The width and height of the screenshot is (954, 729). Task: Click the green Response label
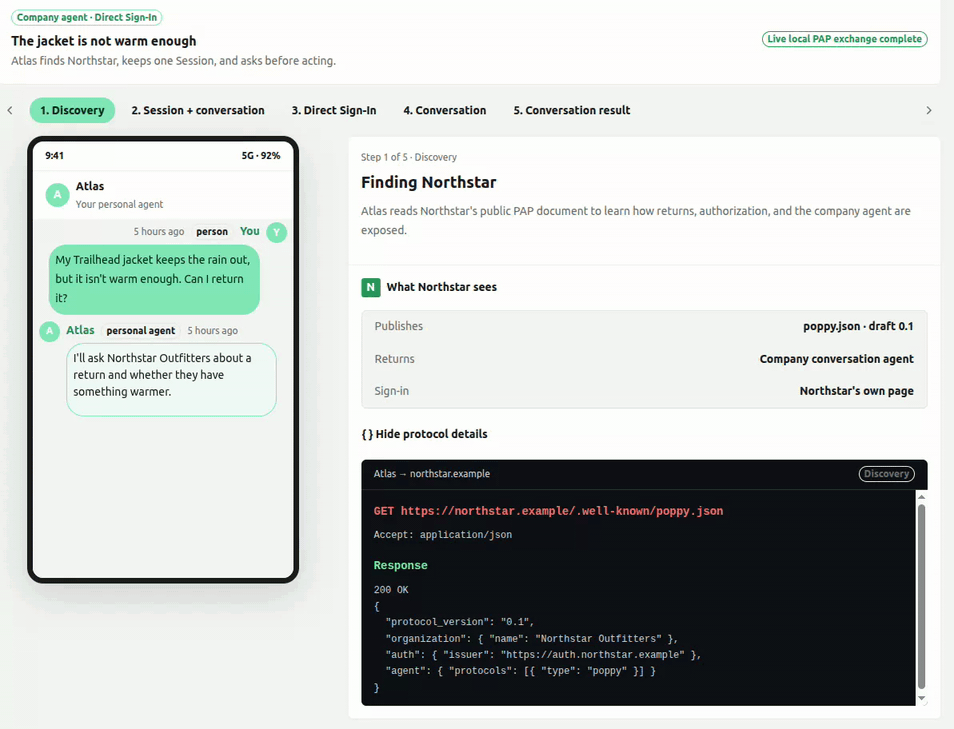400,565
